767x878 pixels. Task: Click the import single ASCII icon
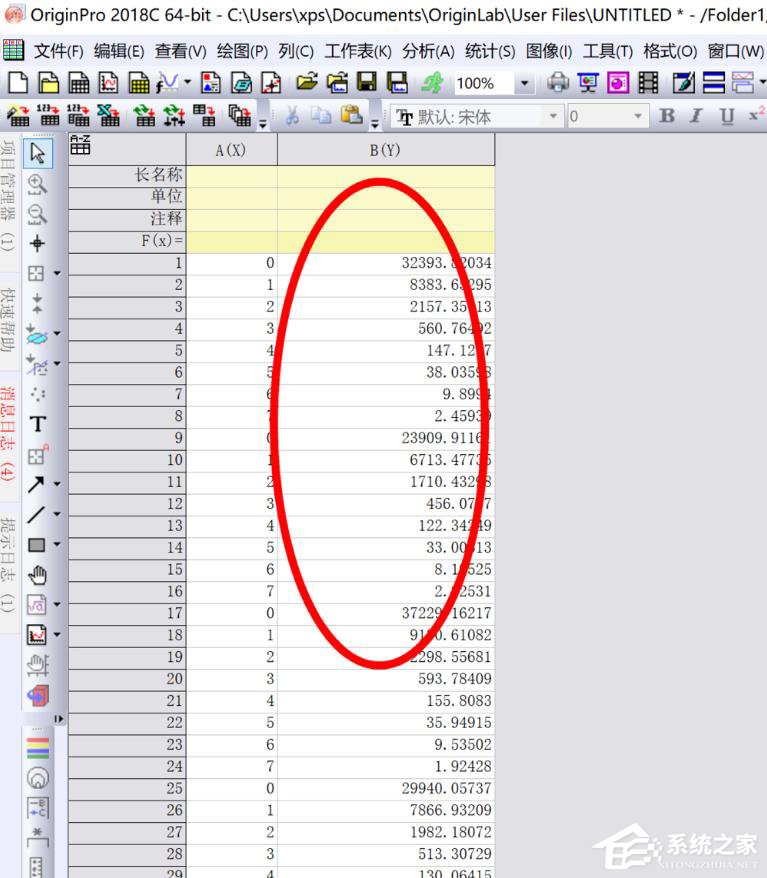(49, 116)
